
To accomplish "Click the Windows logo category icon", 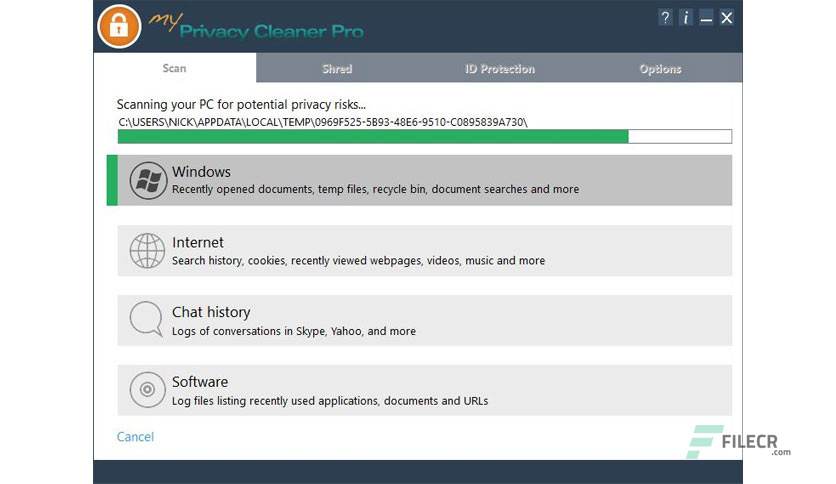I will pos(148,181).
